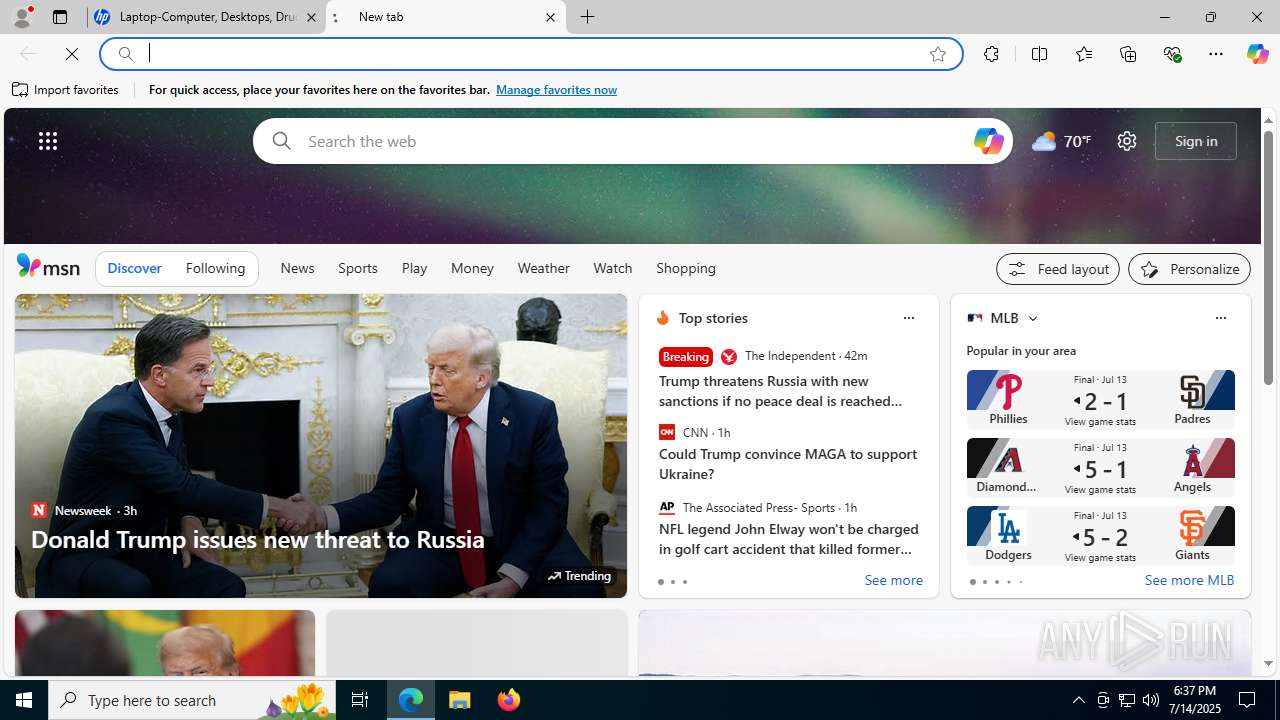Image resolution: width=1280 pixels, height=720 pixels.
Task: Open the Weather menu item
Action: 543,268
